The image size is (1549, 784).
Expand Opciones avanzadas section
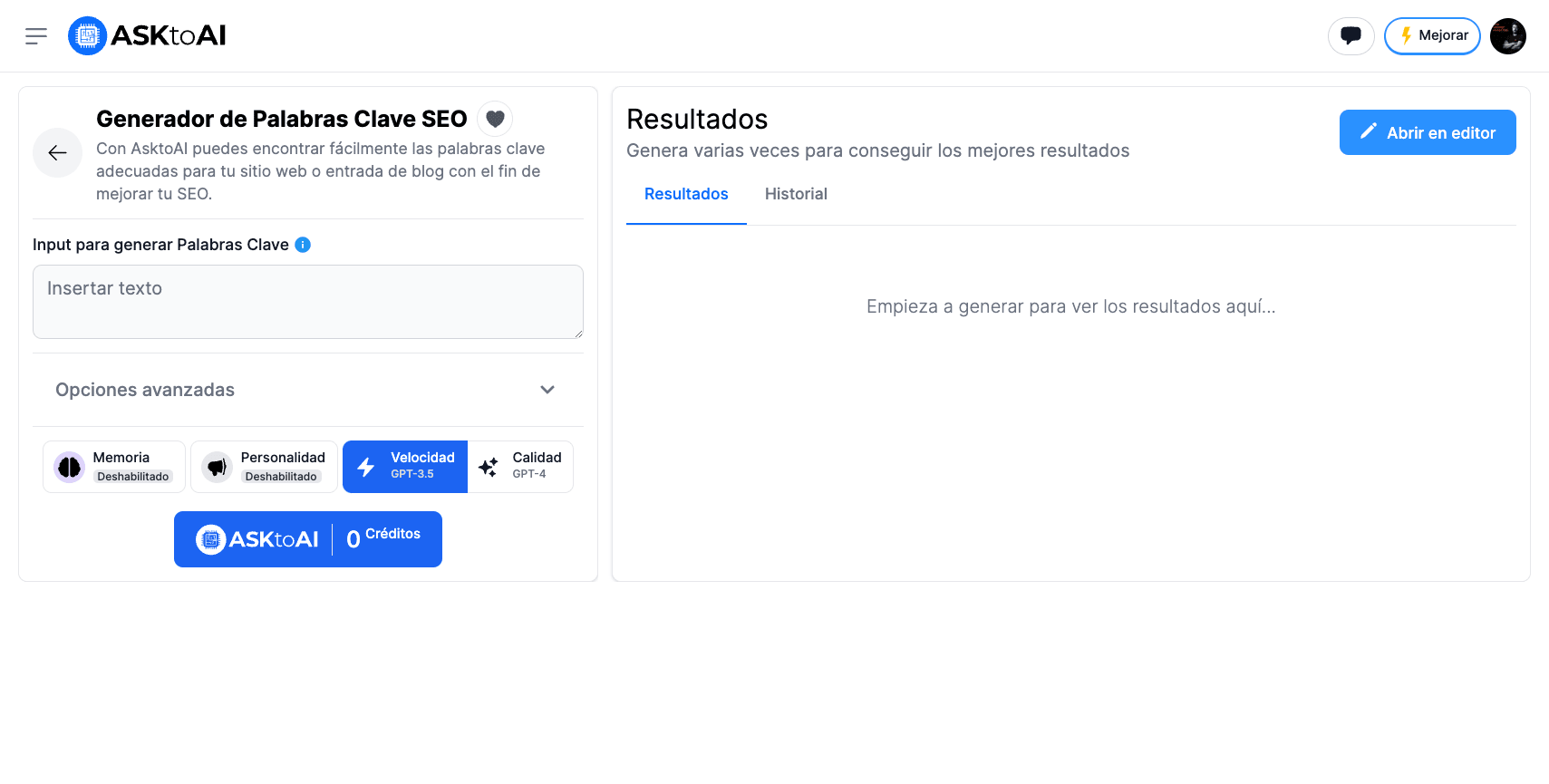[x=308, y=390]
